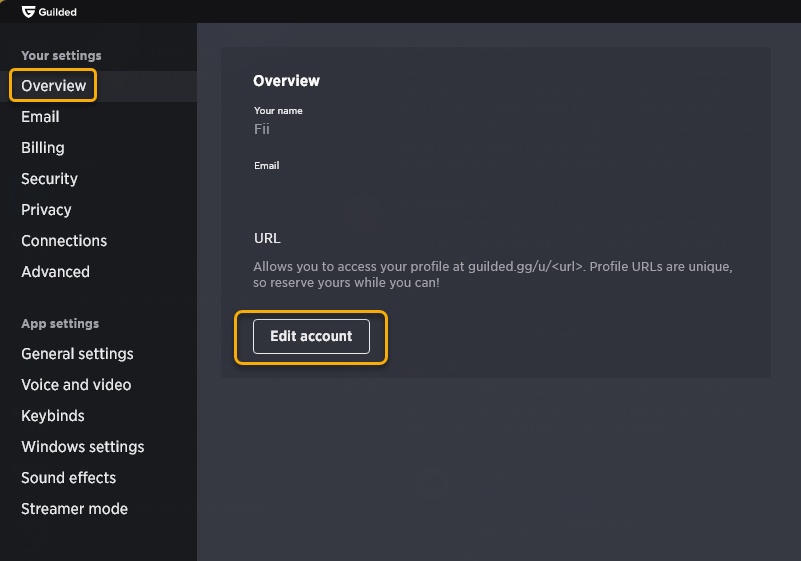Select Windows settings
The width and height of the screenshot is (801, 561).
coord(83,447)
